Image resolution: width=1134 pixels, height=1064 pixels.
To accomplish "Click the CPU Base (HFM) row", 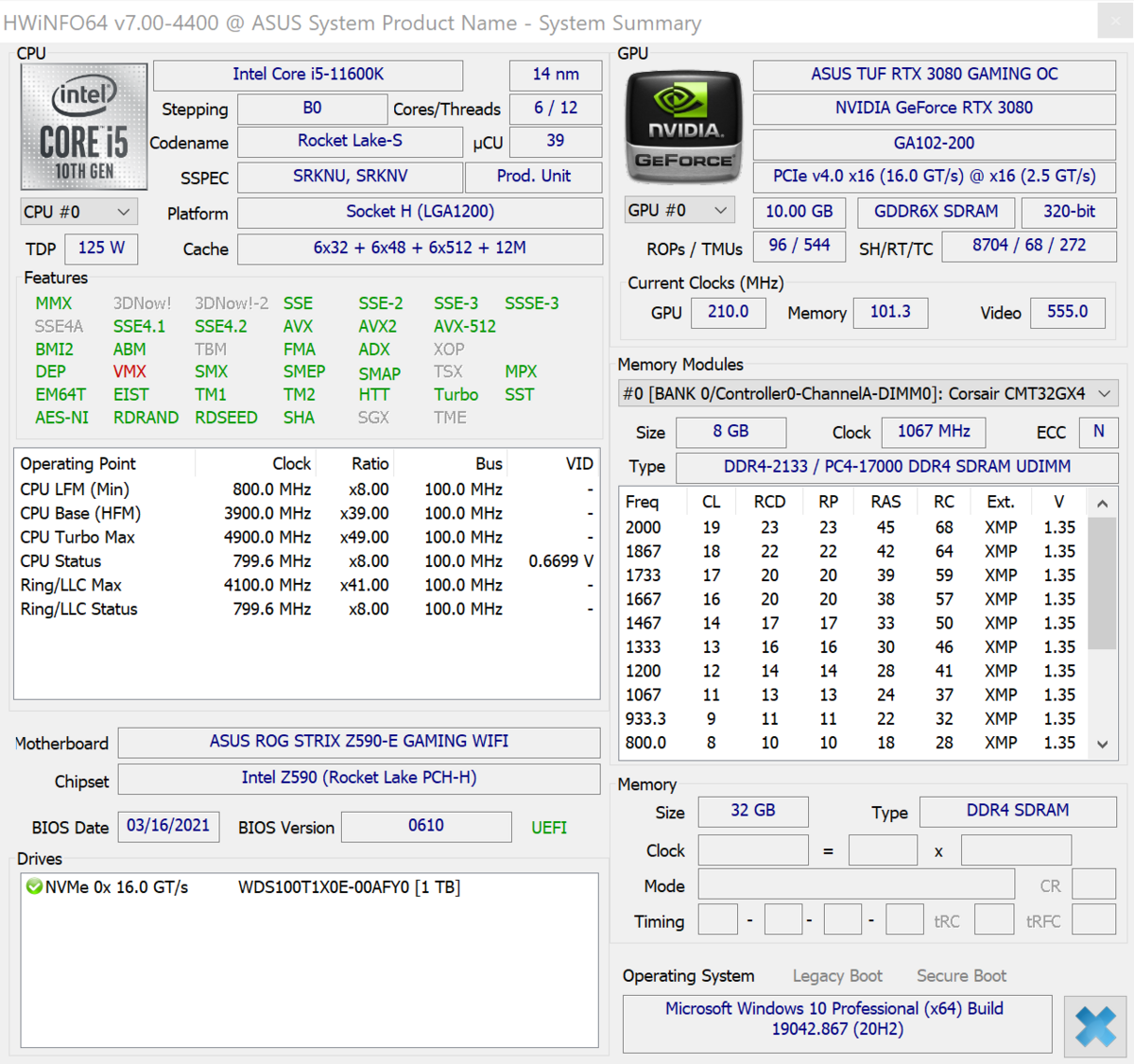I will 307,514.
